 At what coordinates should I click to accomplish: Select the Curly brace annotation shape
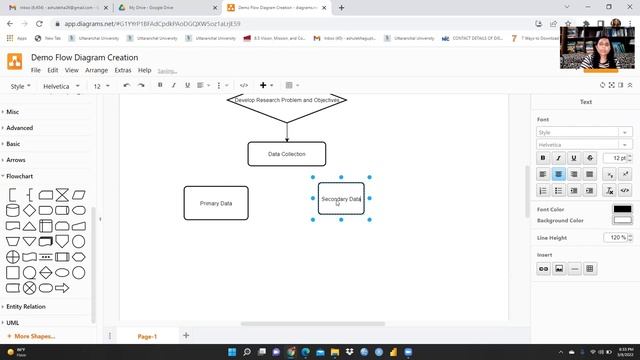[x=29, y=195]
